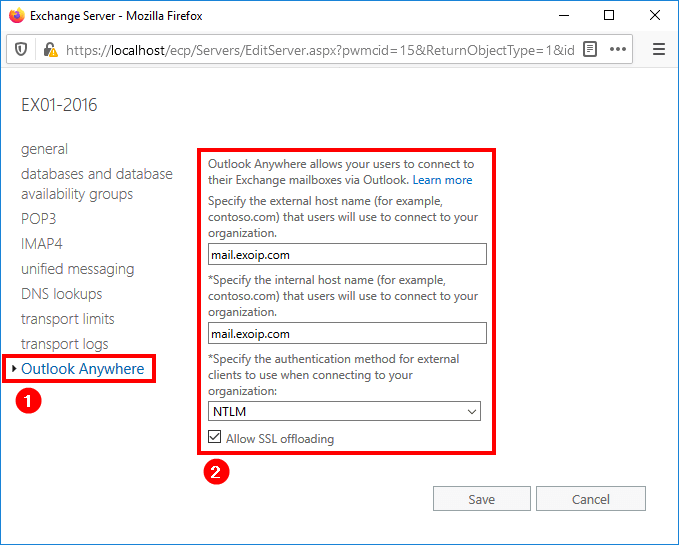Open the DNS lookups section
The height and width of the screenshot is (545, 679).
(61, 294)
